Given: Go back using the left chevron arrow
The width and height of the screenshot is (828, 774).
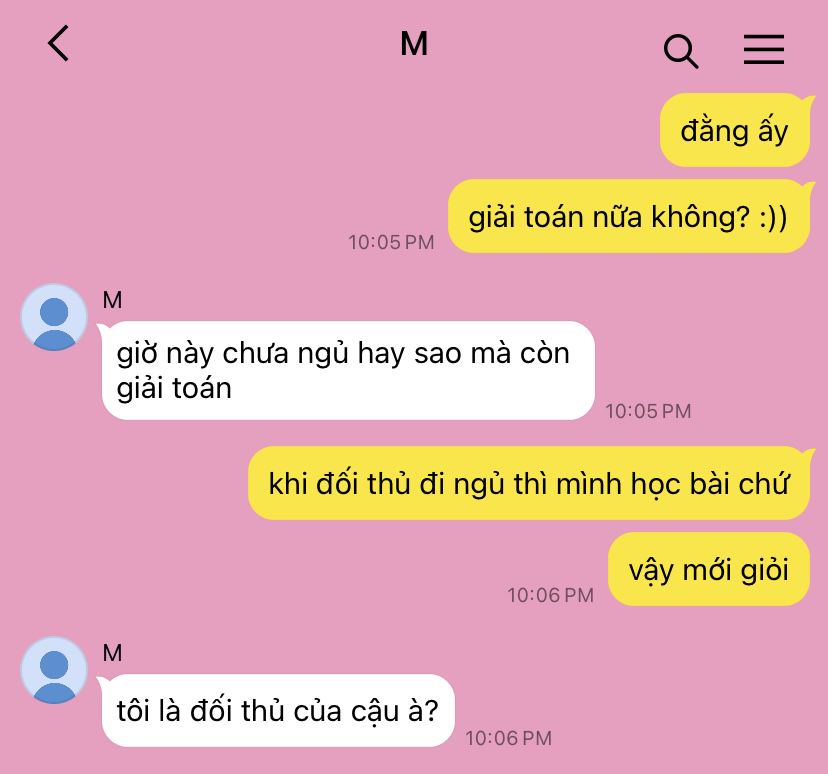Looking at the screenshot, I should (x=59, y=43).
